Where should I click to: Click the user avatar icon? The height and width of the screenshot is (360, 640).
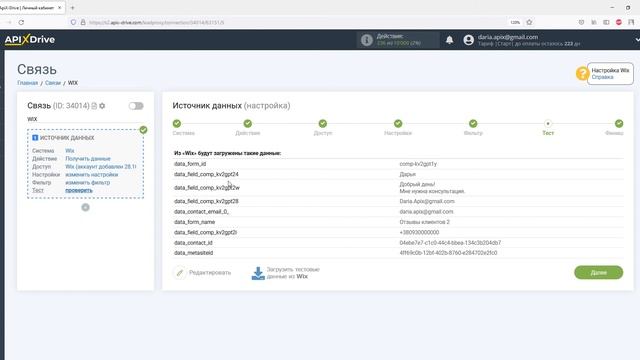pos(469,40)
